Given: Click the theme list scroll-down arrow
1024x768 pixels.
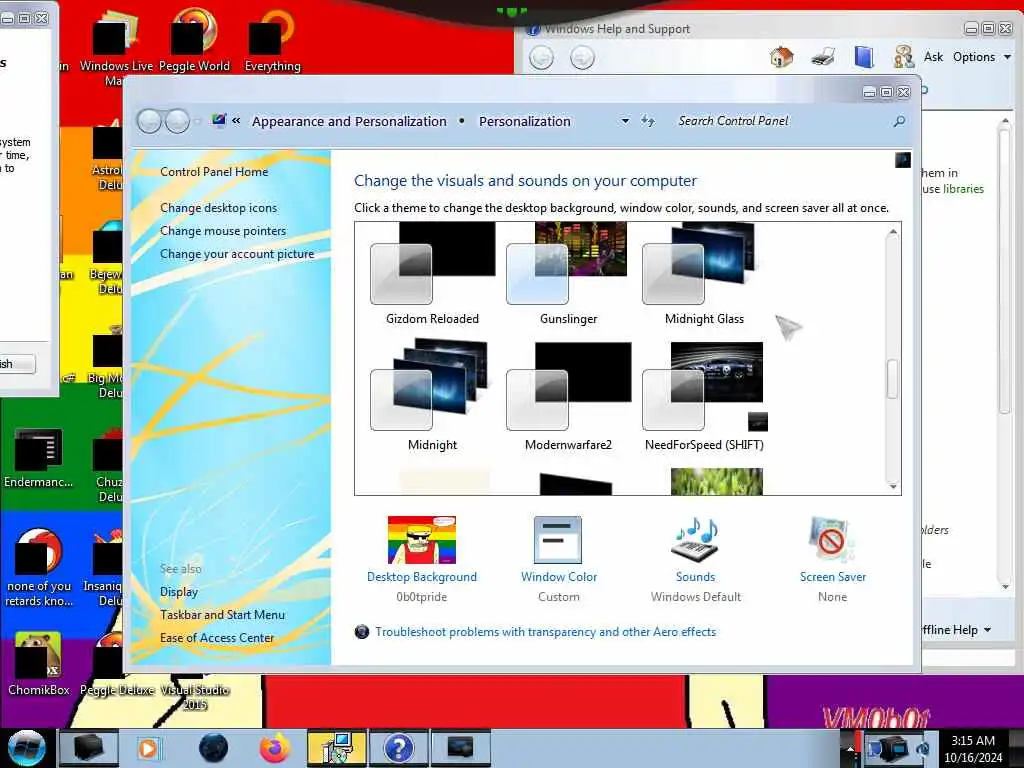Looking at the screenshot, I should click(x=893, y=486).
